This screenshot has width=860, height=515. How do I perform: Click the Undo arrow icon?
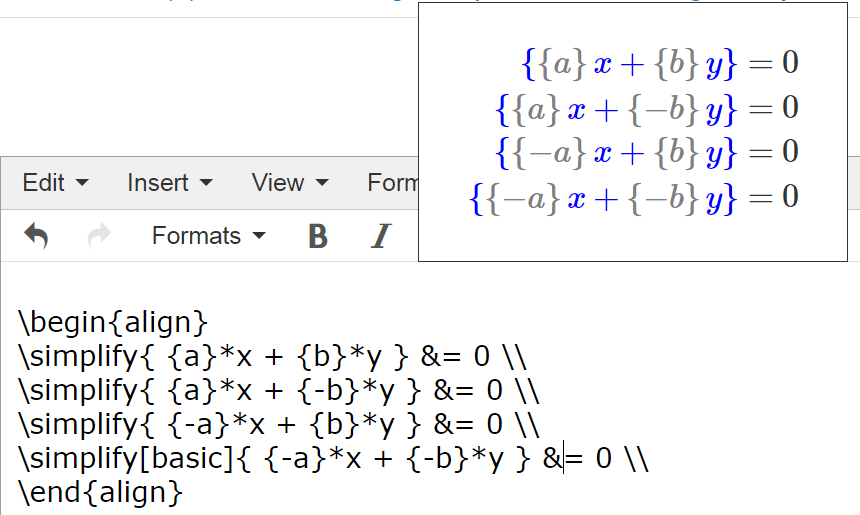pyautogui.click(x=36, y=236)
